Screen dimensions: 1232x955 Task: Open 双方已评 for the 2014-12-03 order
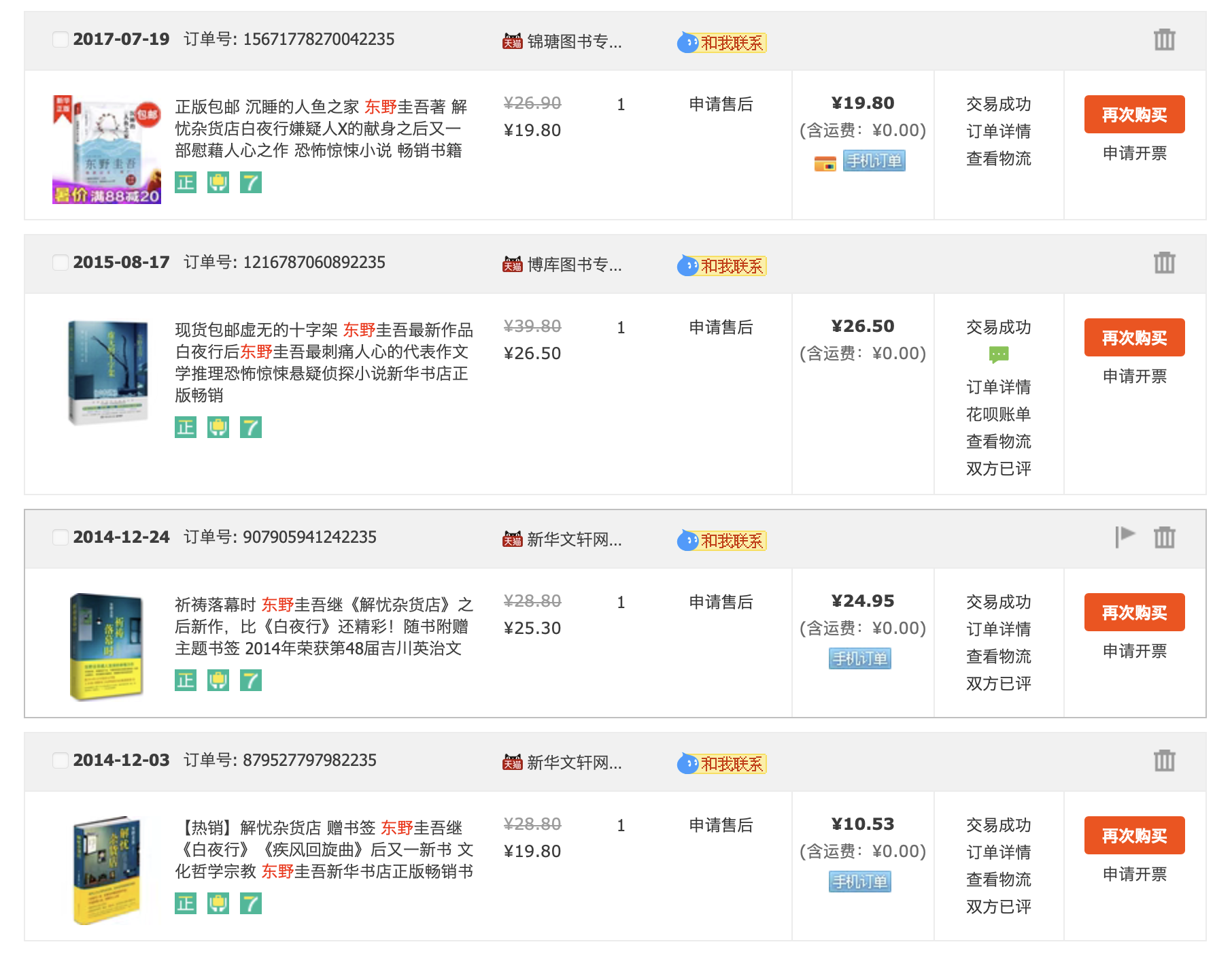[x=999, y=907]
